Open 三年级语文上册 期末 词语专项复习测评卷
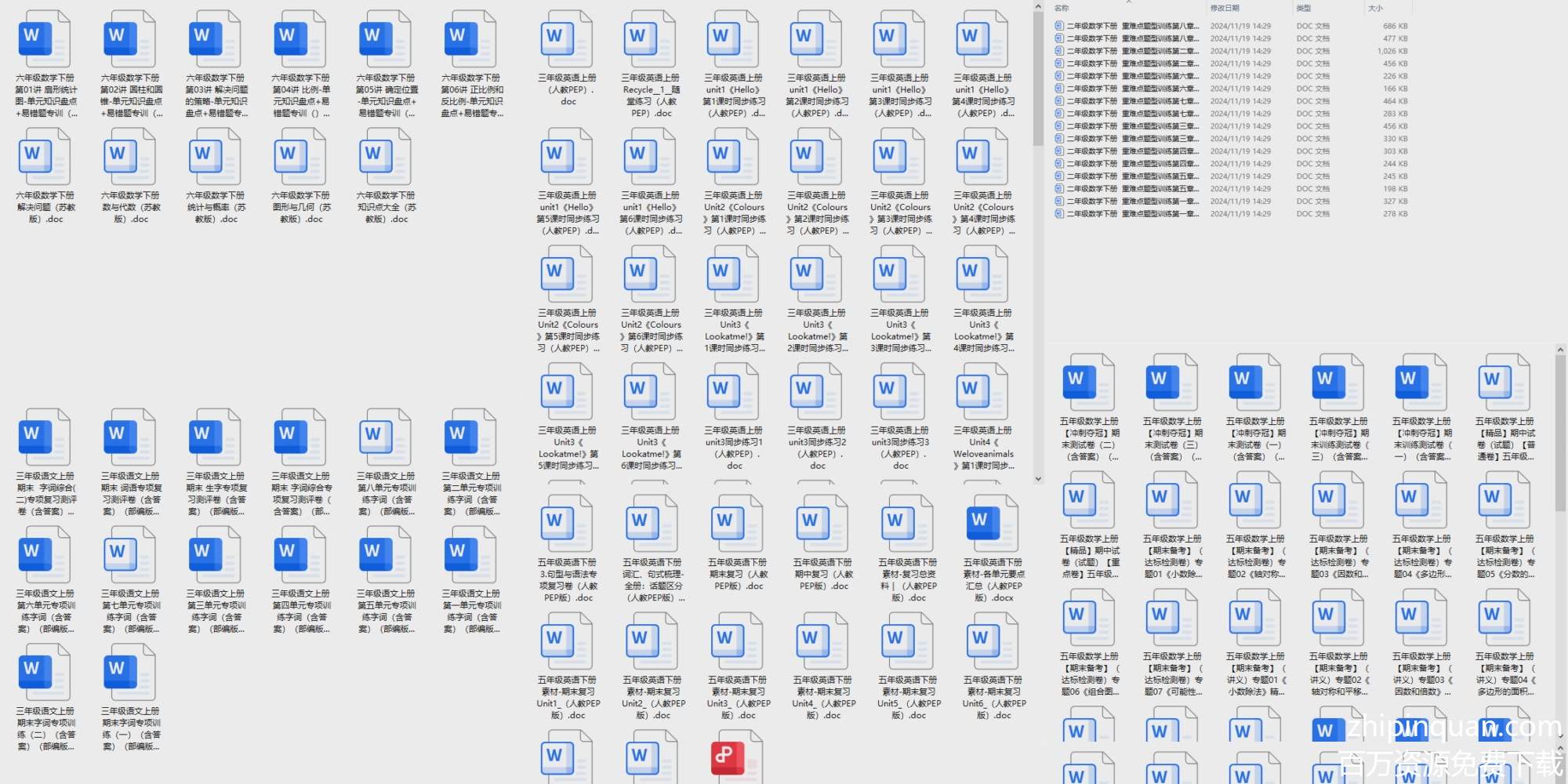The width and height of the screenshot is (1568, 784). 131,463
